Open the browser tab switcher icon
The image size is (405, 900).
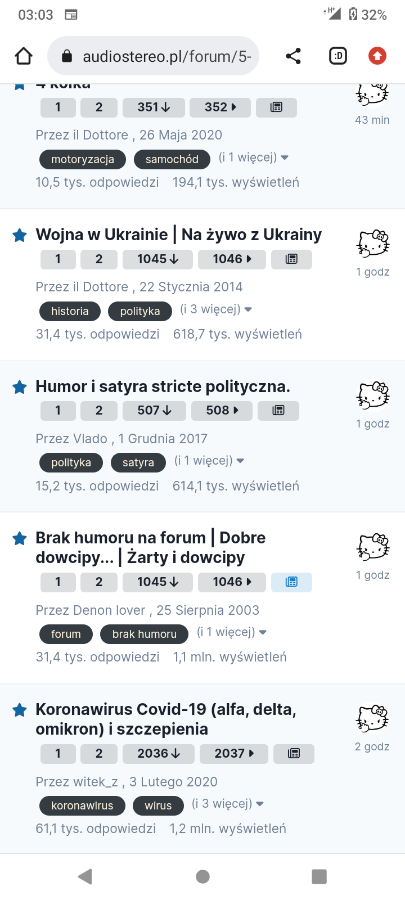point(338,56)
